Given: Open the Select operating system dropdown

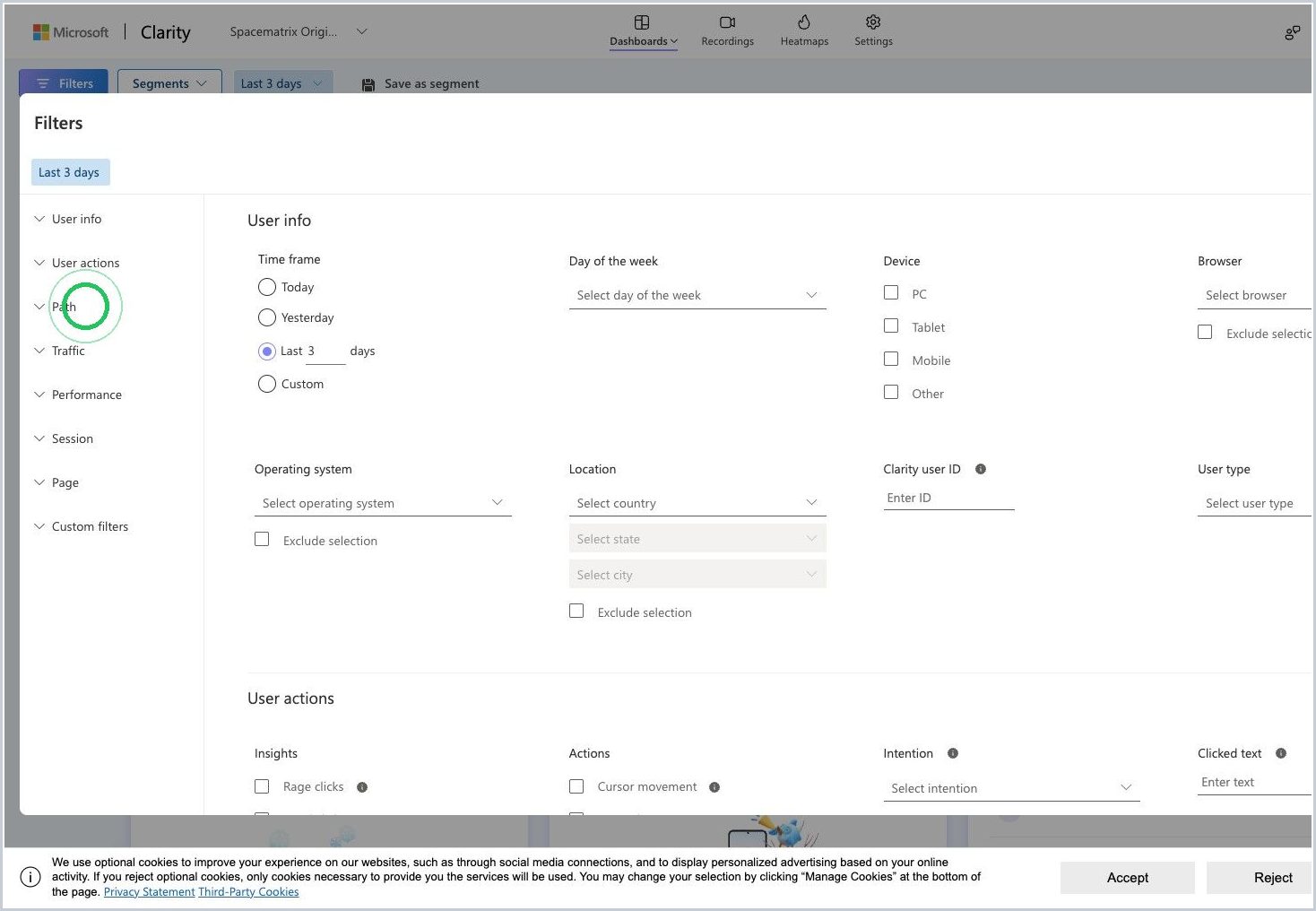Looking at the screenshot, I should click(x=383, y=503).
